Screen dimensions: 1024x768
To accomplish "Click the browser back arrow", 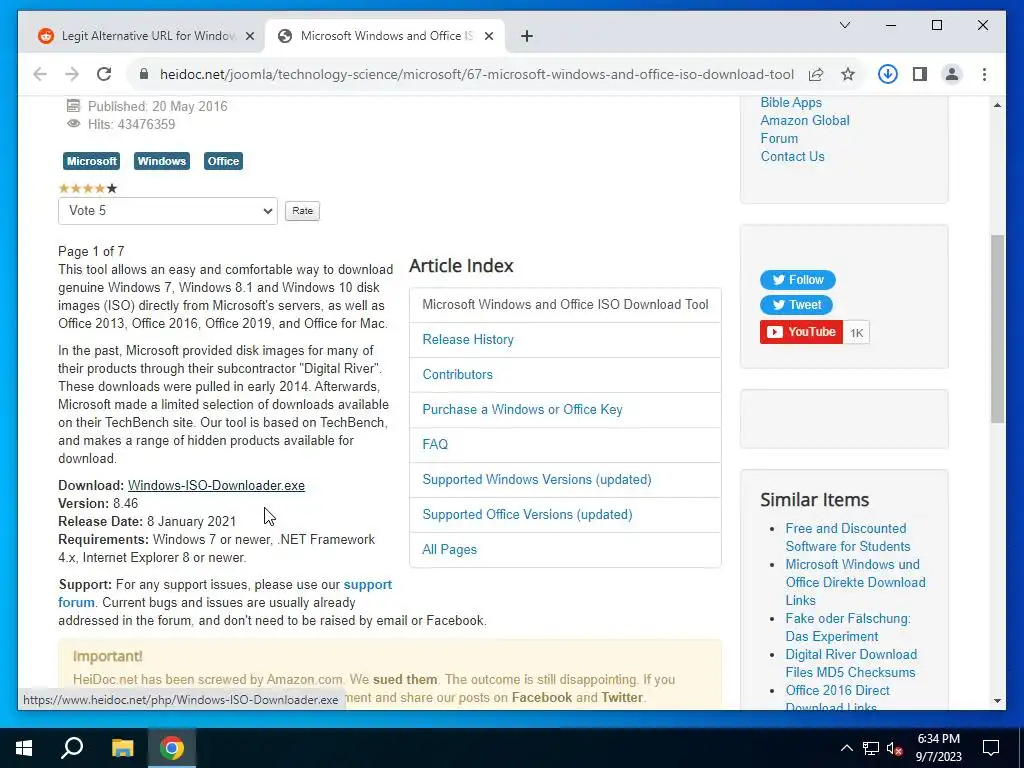I will (x=40, y=74).
